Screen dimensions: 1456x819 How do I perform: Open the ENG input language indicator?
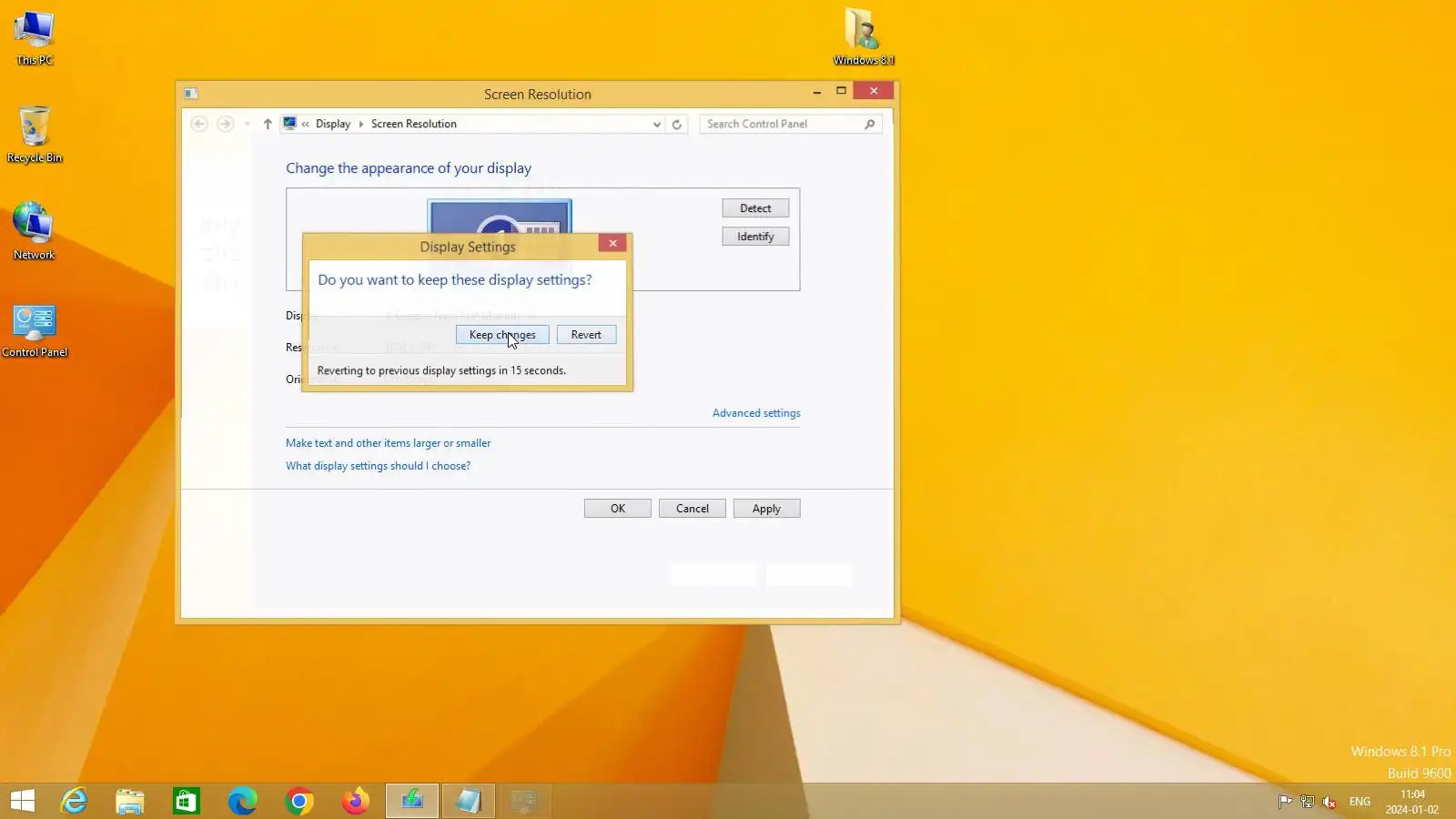coord(1360,802)
